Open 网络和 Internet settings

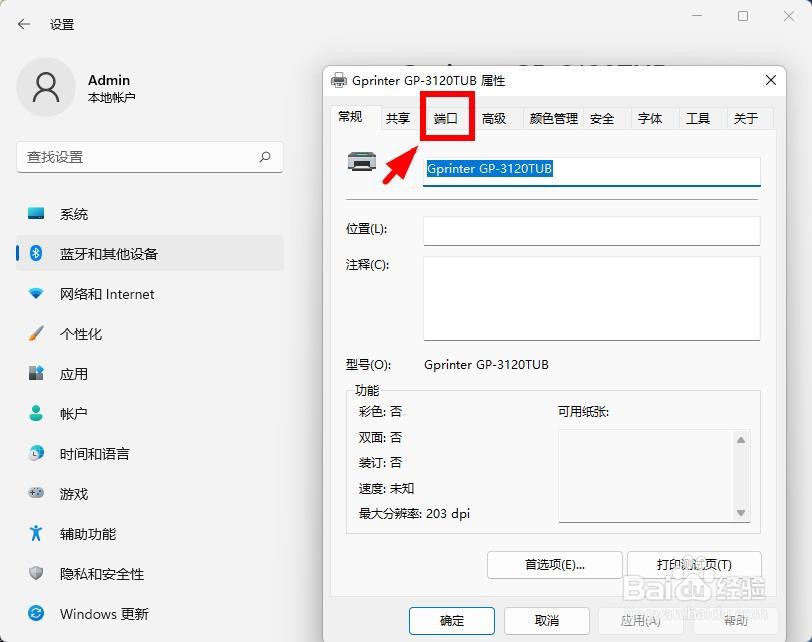pyautogui.click(x=150, y=294)
